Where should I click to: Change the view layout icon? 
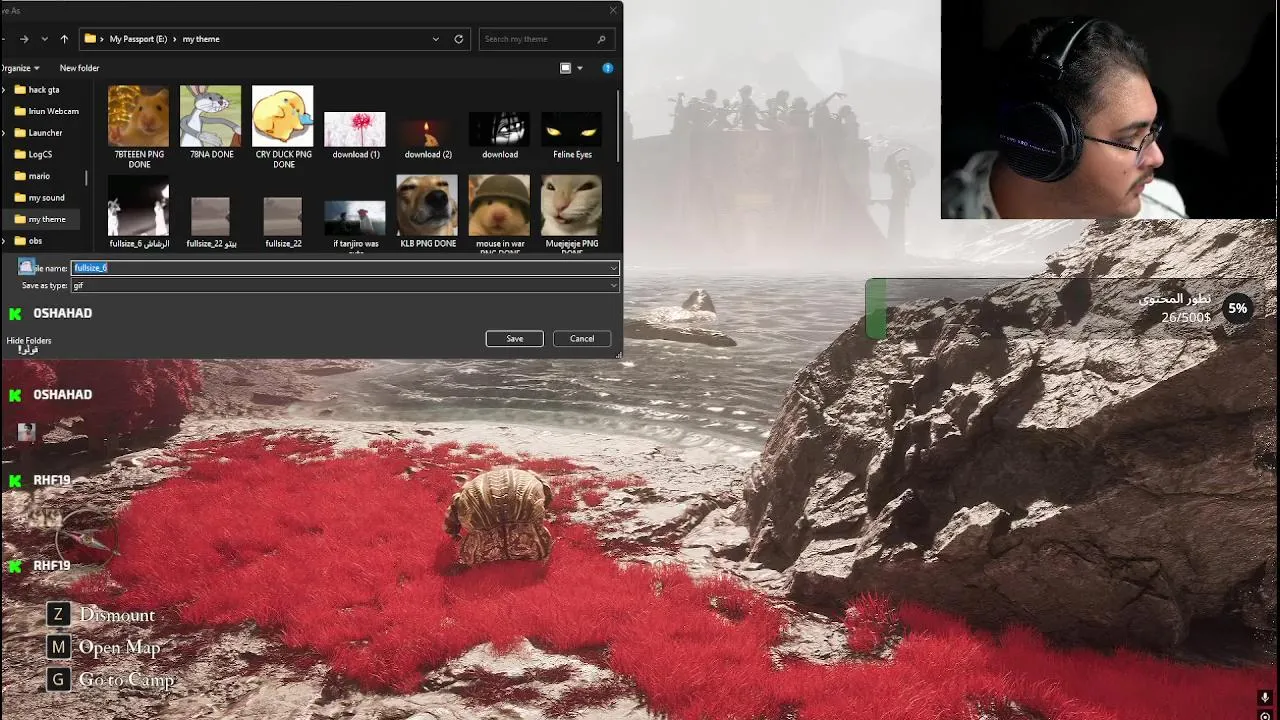(x=565, y=68)
